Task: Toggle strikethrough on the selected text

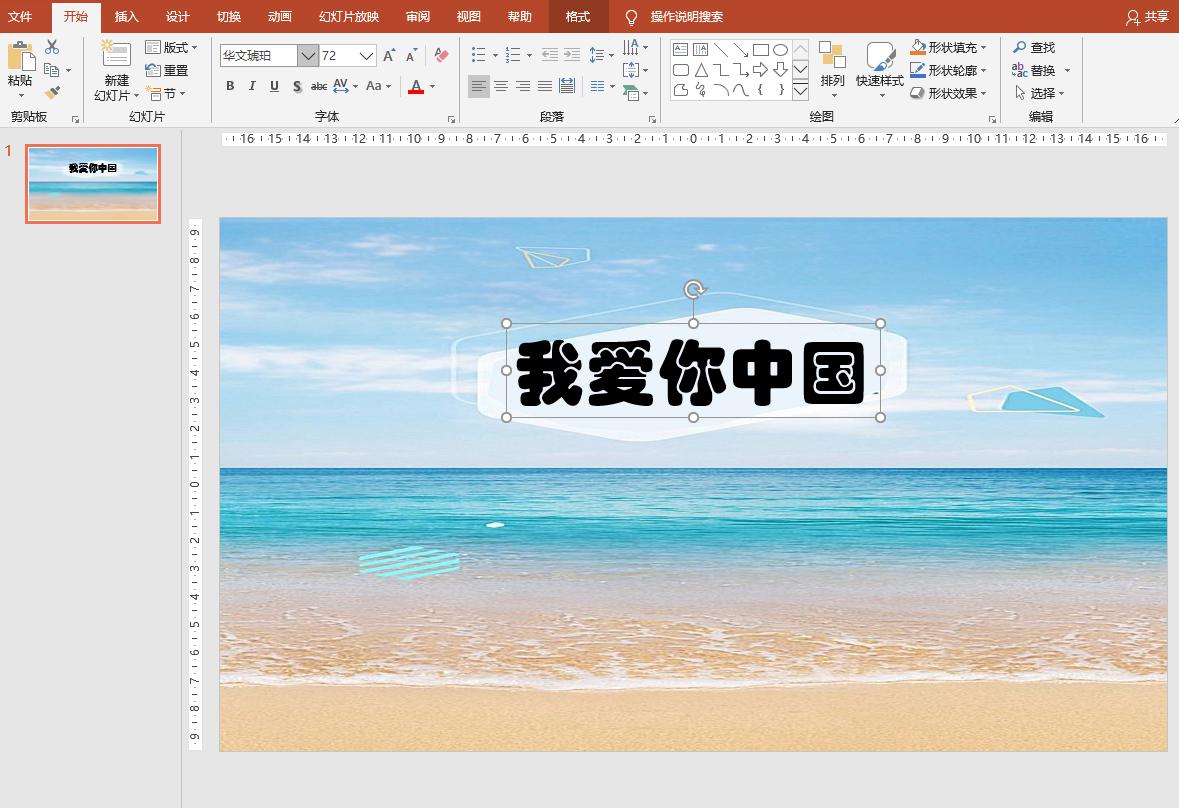Action: click(x=318, y=88)
